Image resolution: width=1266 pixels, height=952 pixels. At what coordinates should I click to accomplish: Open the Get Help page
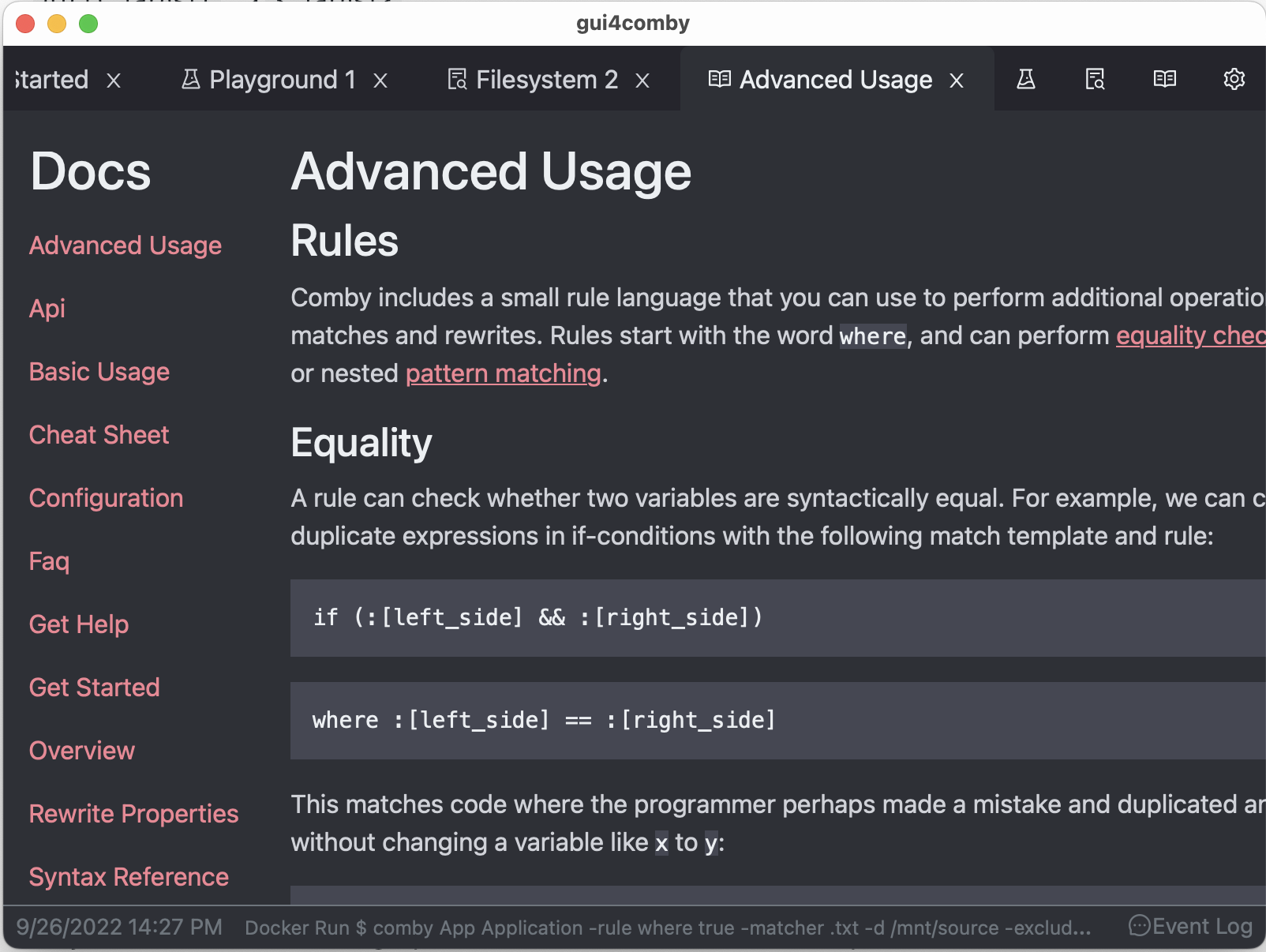(78, 624)
